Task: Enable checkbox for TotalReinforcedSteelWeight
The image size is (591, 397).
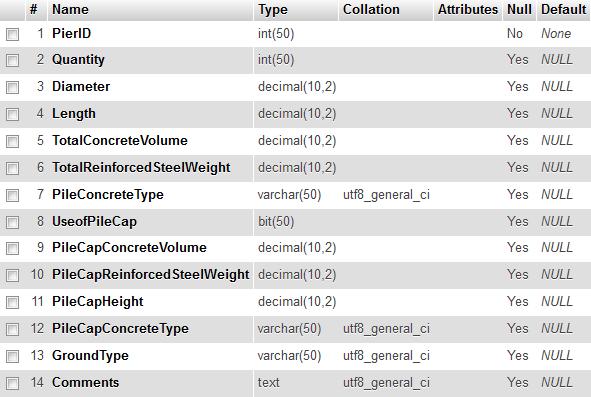Action: click(x=12, y=168)
